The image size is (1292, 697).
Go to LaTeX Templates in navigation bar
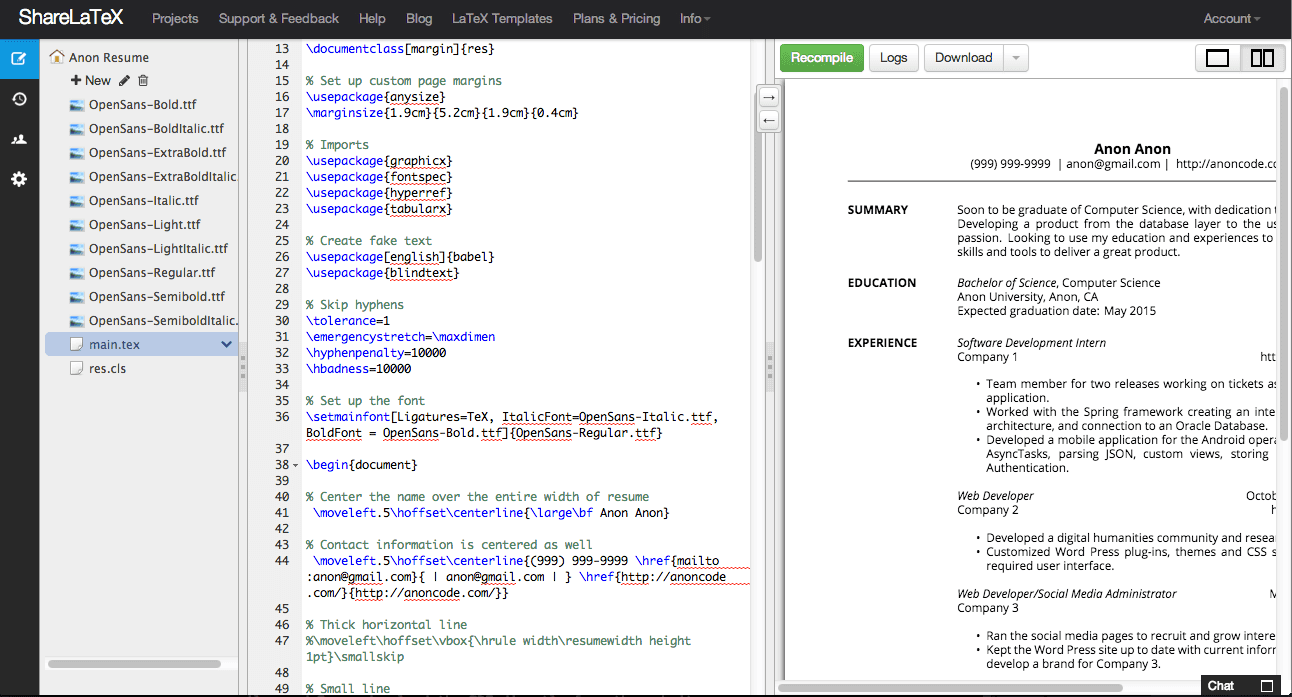(x=502, y=18)
